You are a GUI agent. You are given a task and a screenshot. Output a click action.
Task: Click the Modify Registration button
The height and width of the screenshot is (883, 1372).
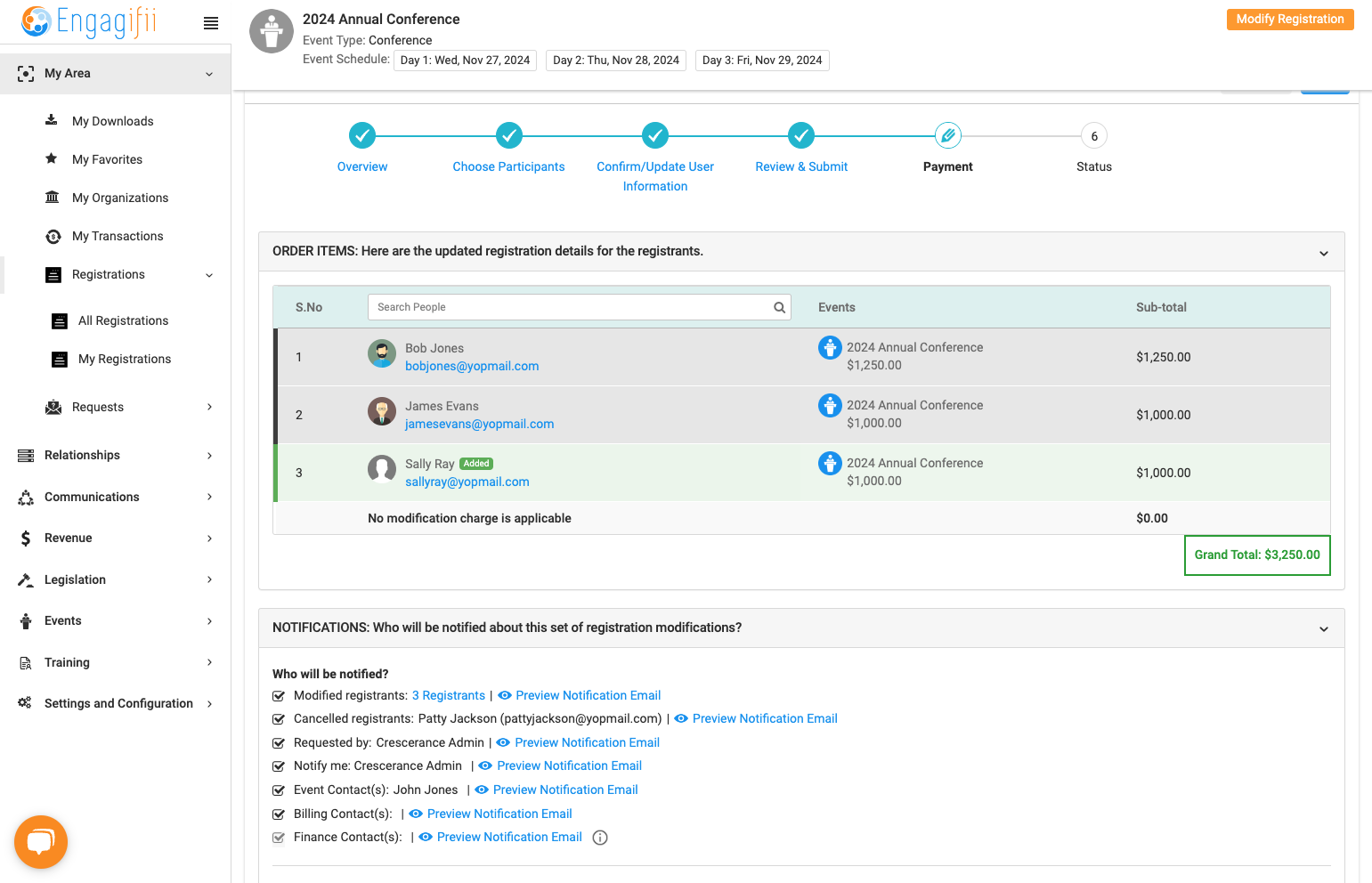coord(1290,20)
